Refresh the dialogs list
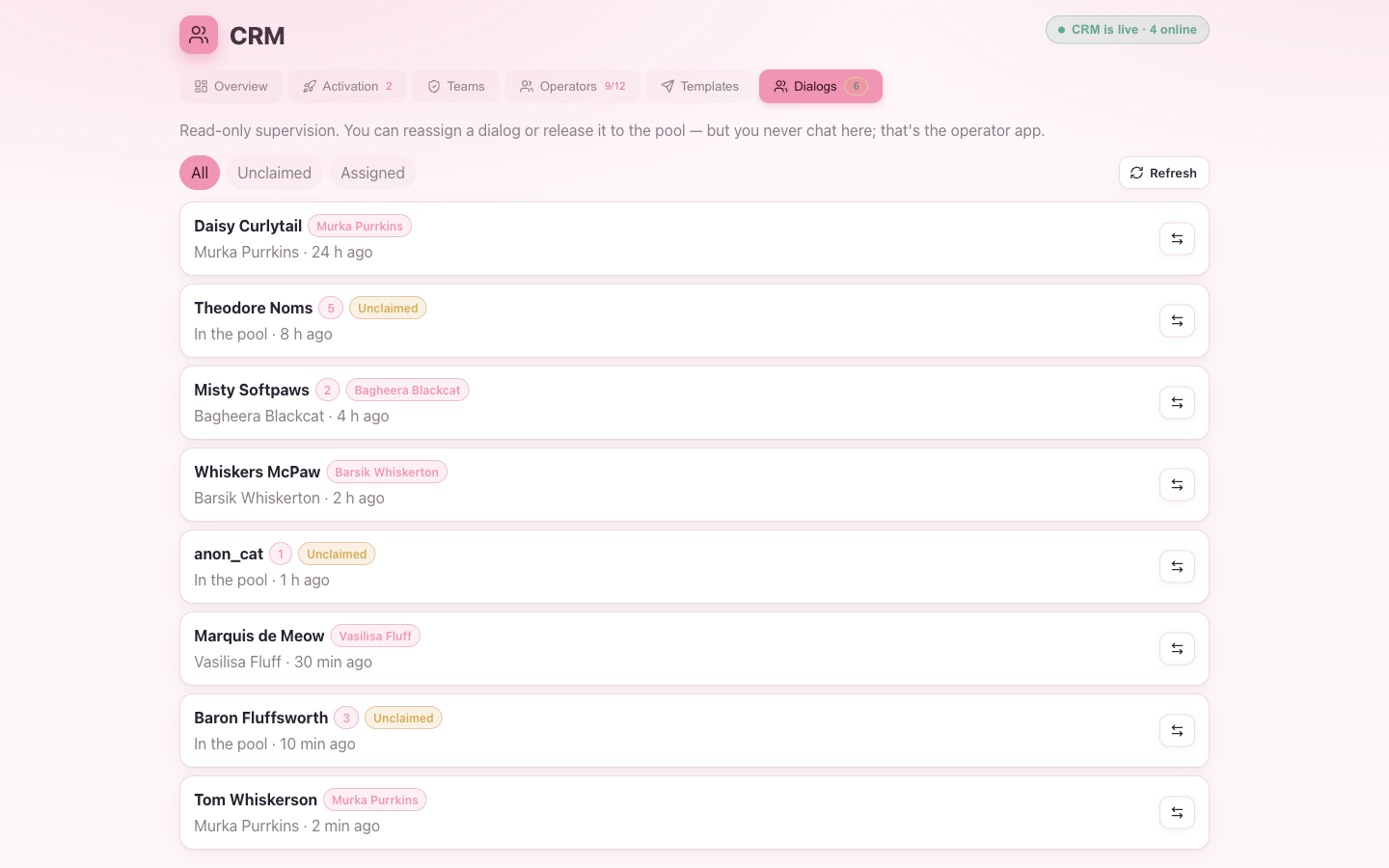Image resolution: width=1389 pixels, height=868 pixels. pos(1163,173)
